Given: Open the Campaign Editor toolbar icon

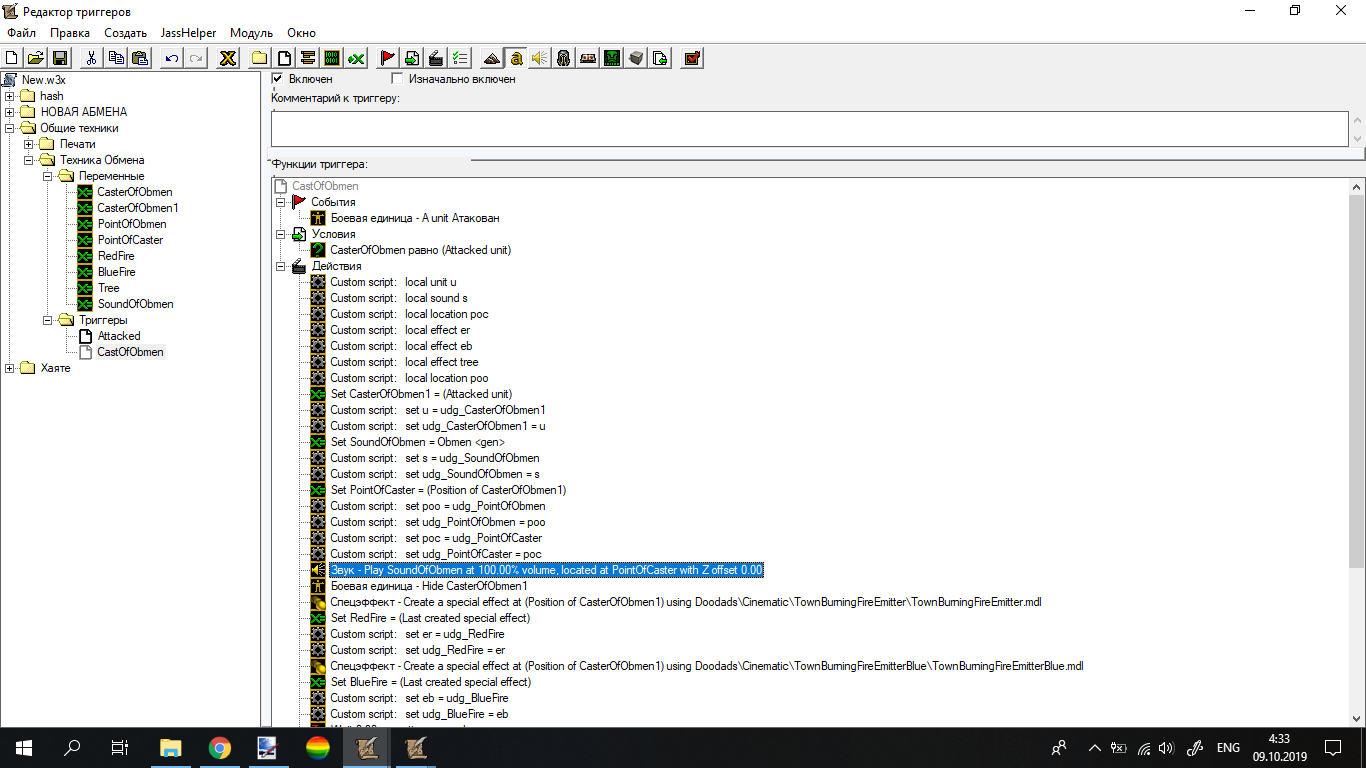Looking at the screenshot, I should (x=588, y=58).
